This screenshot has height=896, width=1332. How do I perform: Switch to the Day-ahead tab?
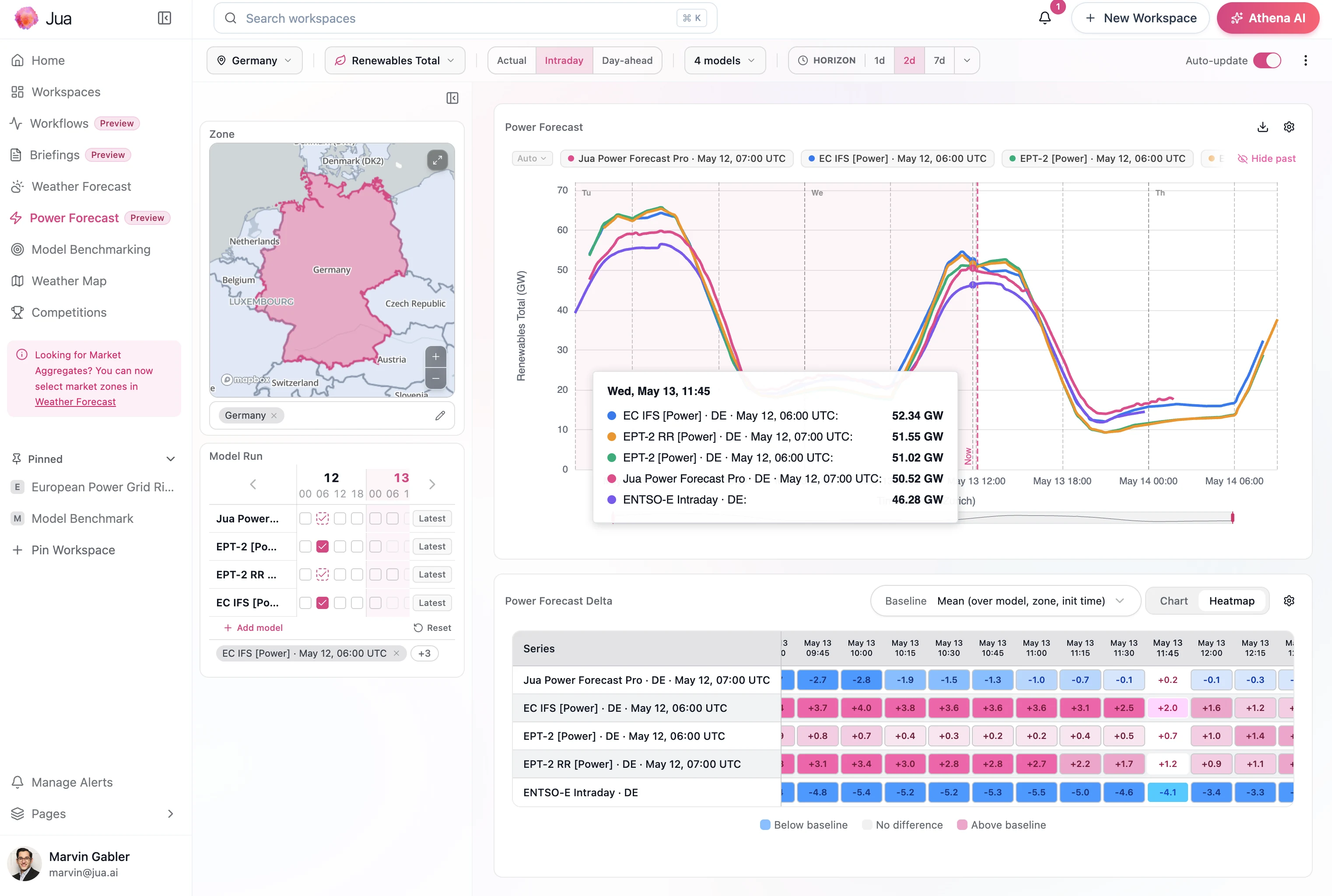(x=627, y=60)
